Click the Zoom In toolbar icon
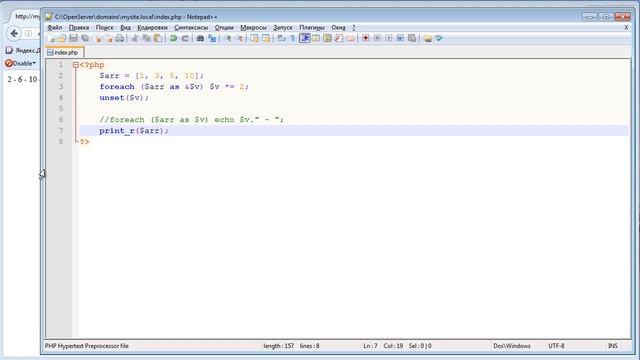 click(x=228, y=38)
